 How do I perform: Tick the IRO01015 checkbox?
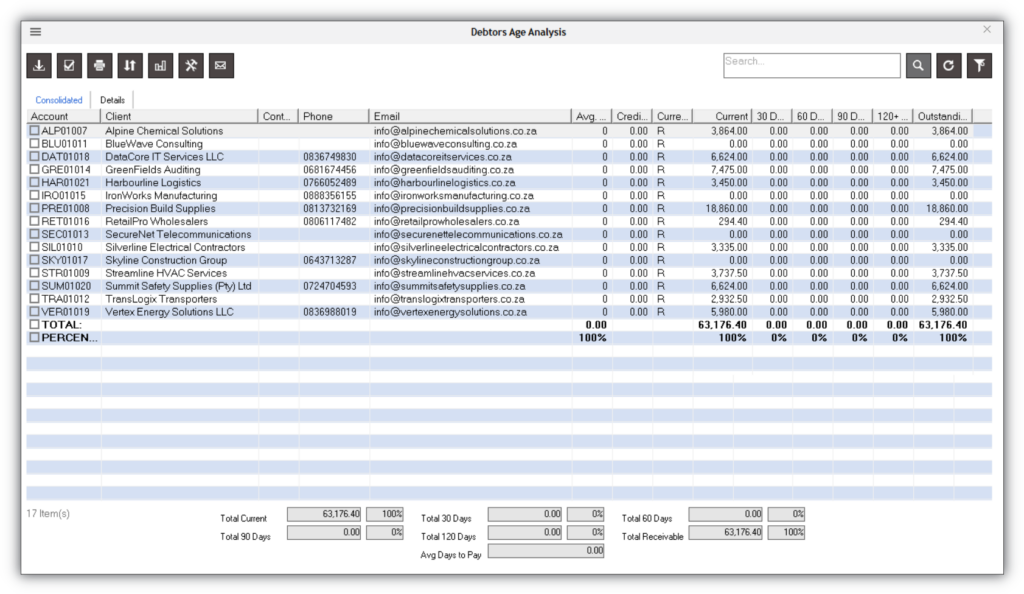coord(34,195)
